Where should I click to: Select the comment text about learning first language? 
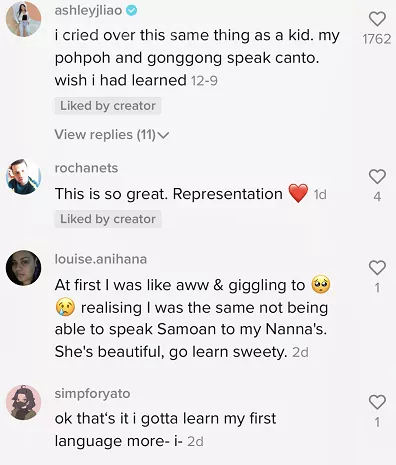pyautogui.click(x=165, y=430)
